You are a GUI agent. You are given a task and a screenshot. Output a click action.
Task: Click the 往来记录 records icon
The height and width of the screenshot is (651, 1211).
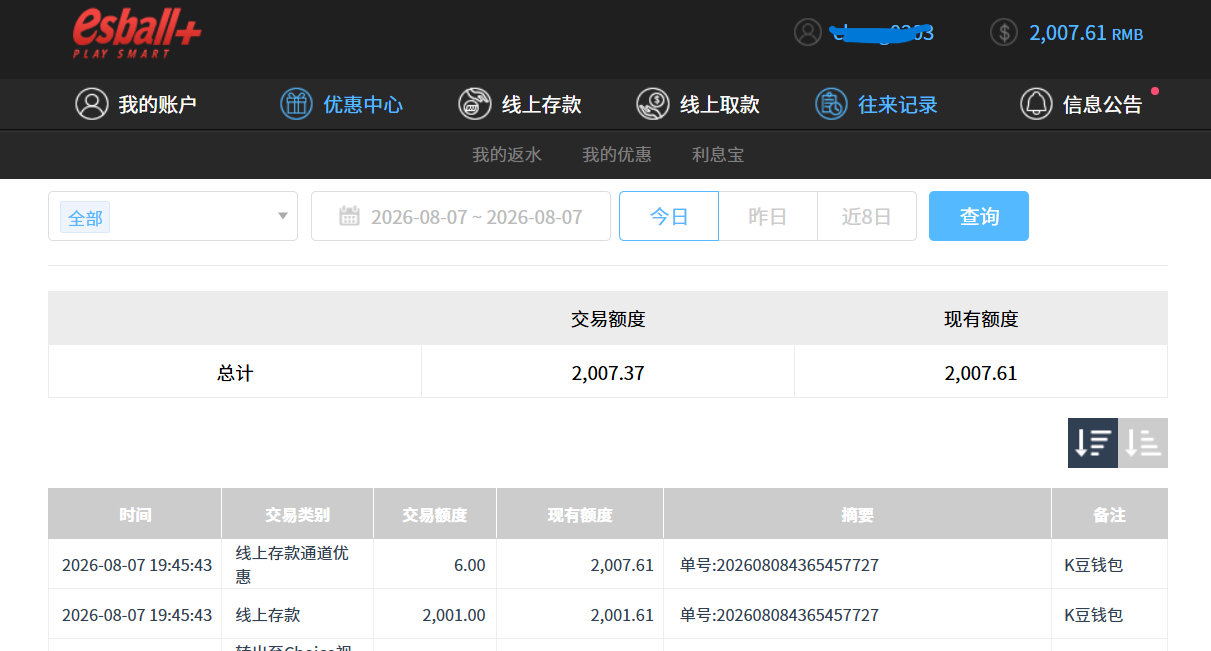tap(831, 104)
